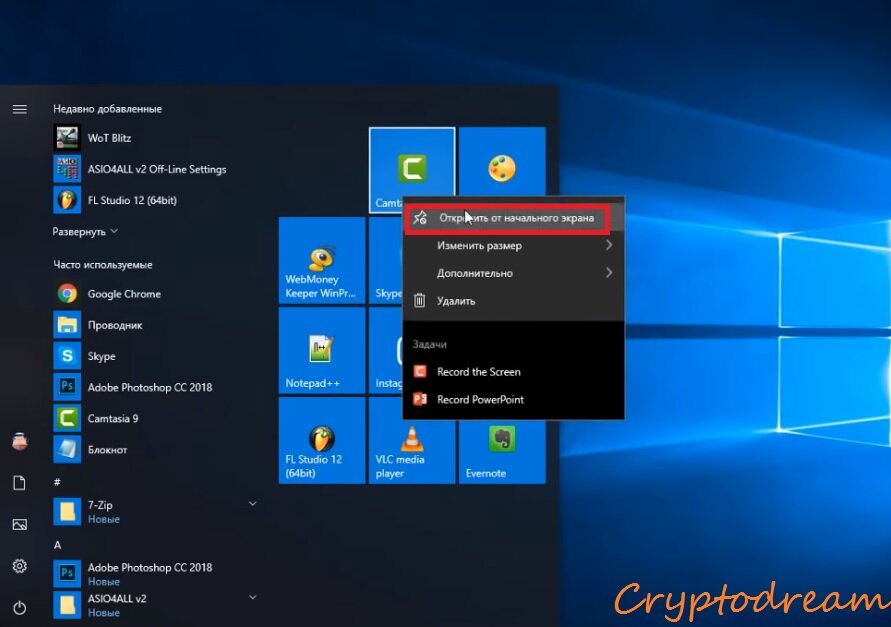Screen dimensions: 891x627
Task: Open the Notepad++ tile
Action: tap(322, 350)
